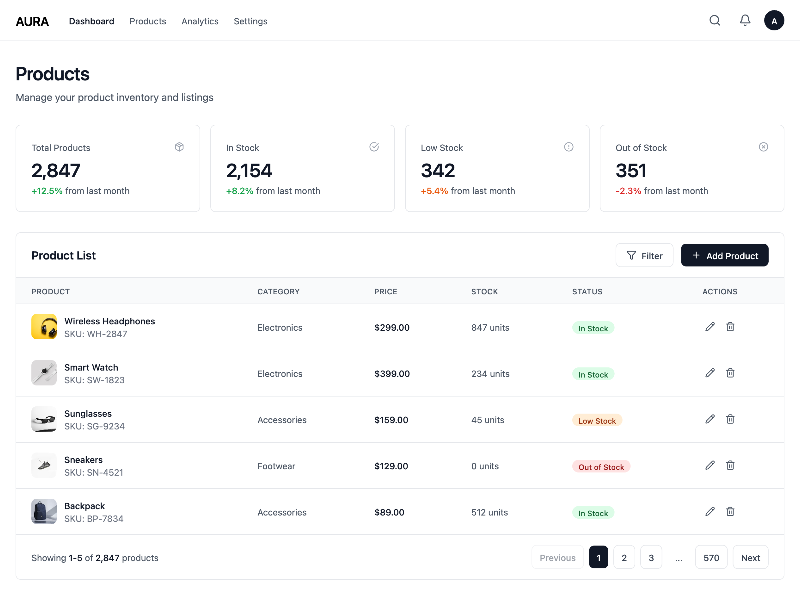Switch to the Analytics tab

pyautogui.click(x=200, y=21)
